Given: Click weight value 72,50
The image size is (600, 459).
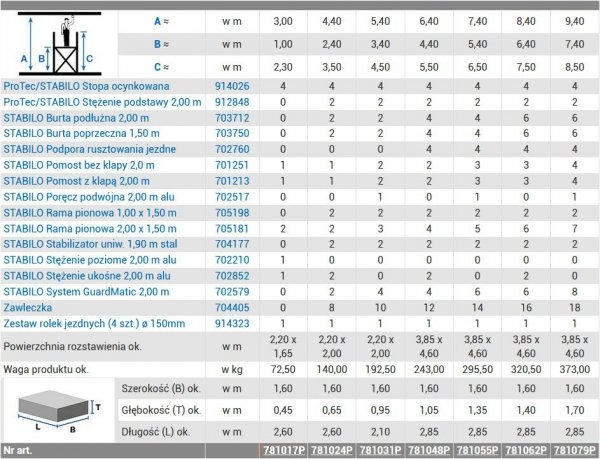Looking at the screenshot, I should click(283, 370).
